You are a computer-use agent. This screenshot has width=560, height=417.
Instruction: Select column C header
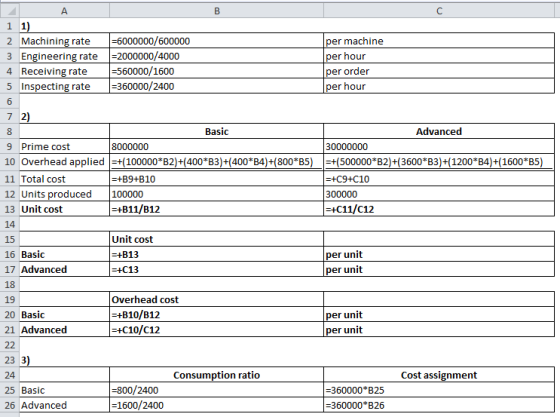[439, 11]
